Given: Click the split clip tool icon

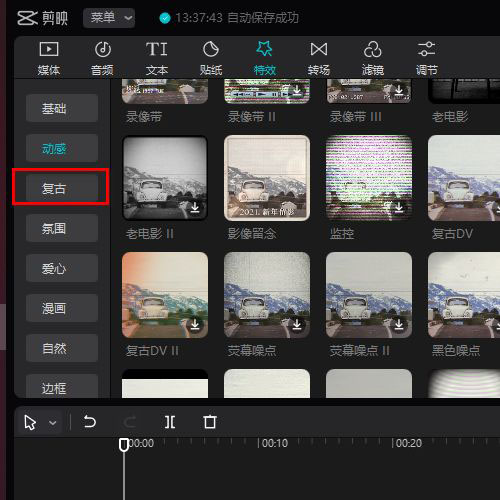Looking at the screenshot, I should [170, 422].
